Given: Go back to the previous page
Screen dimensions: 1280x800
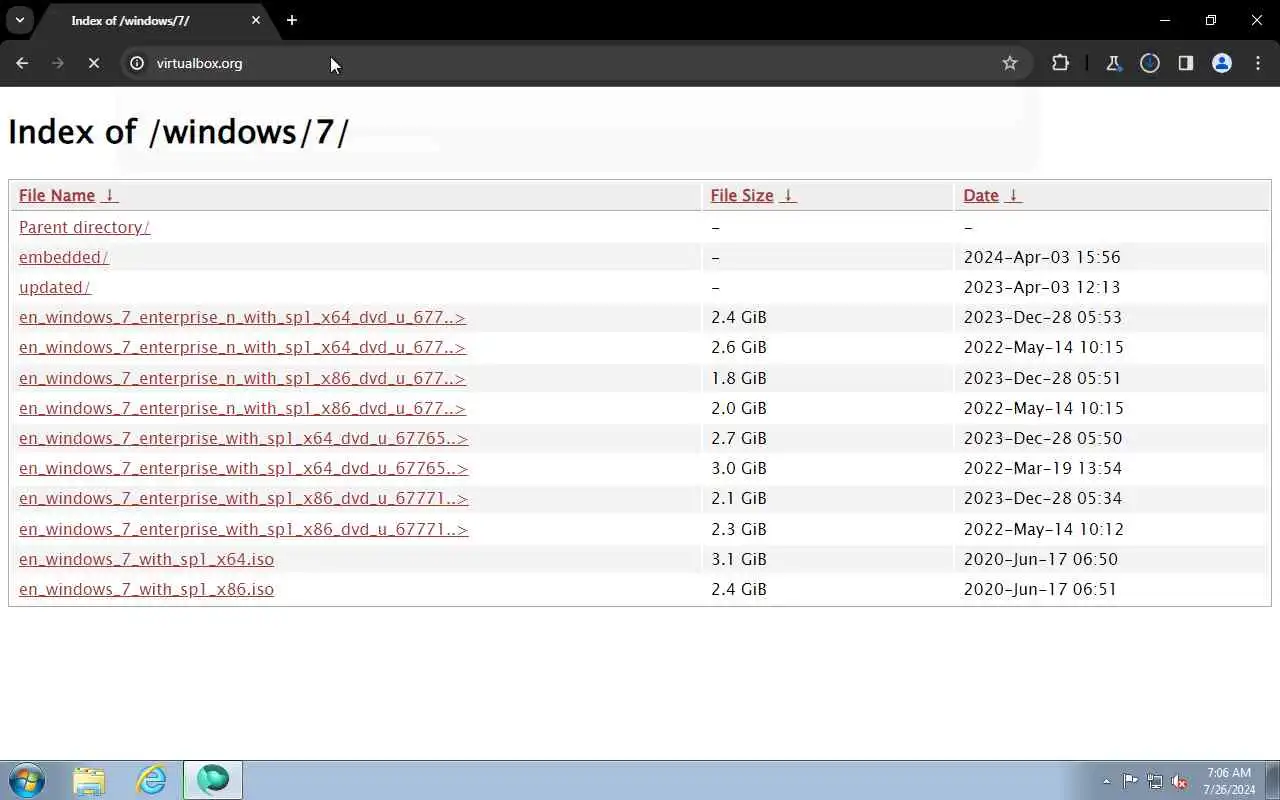Looking at the screenshot, I should pos(22,63).
